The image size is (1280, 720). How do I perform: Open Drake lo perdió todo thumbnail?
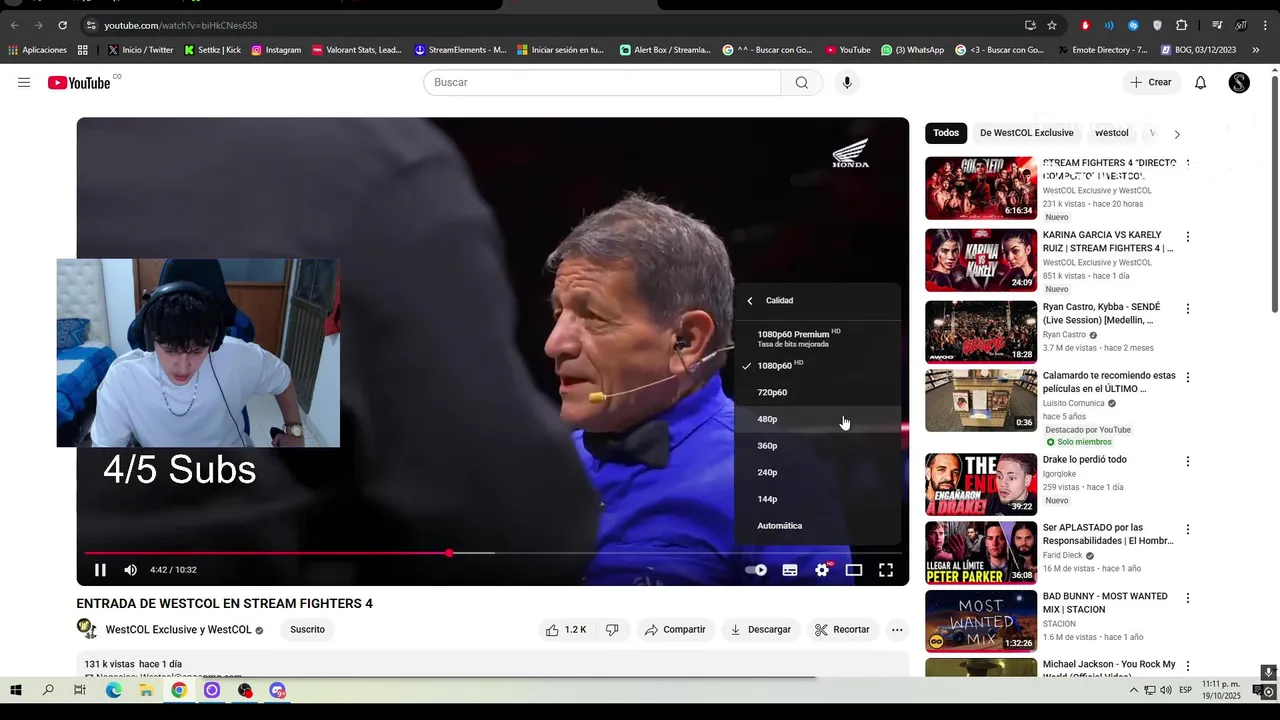(x=981, y=484)
